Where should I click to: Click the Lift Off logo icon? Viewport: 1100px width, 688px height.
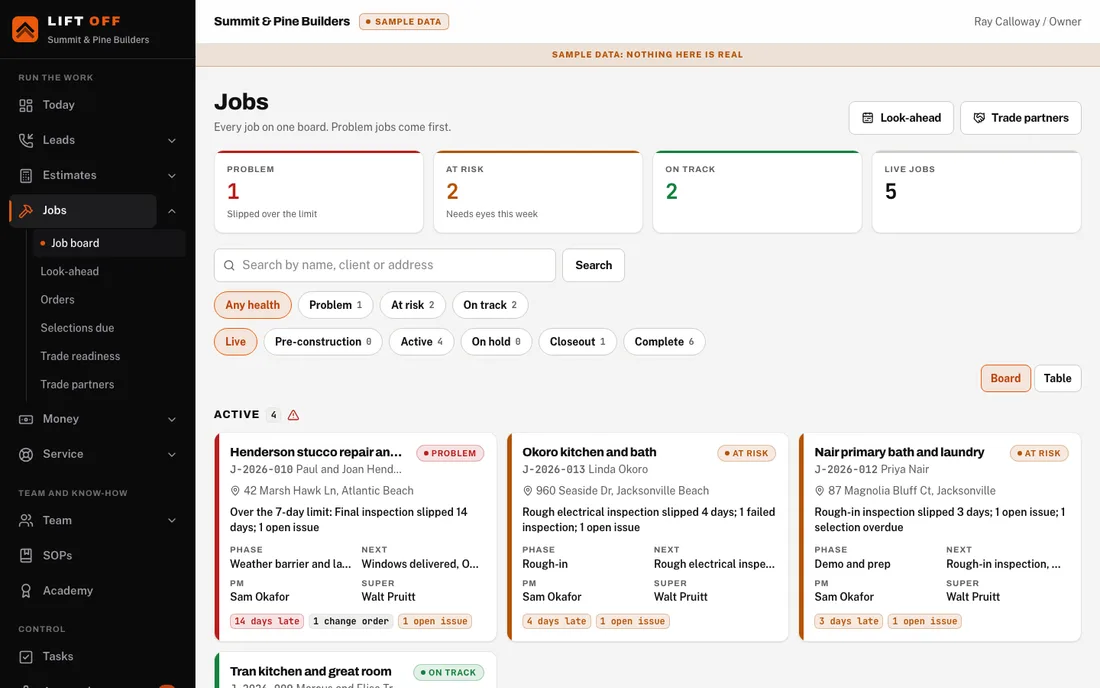[x=25, y=29]
